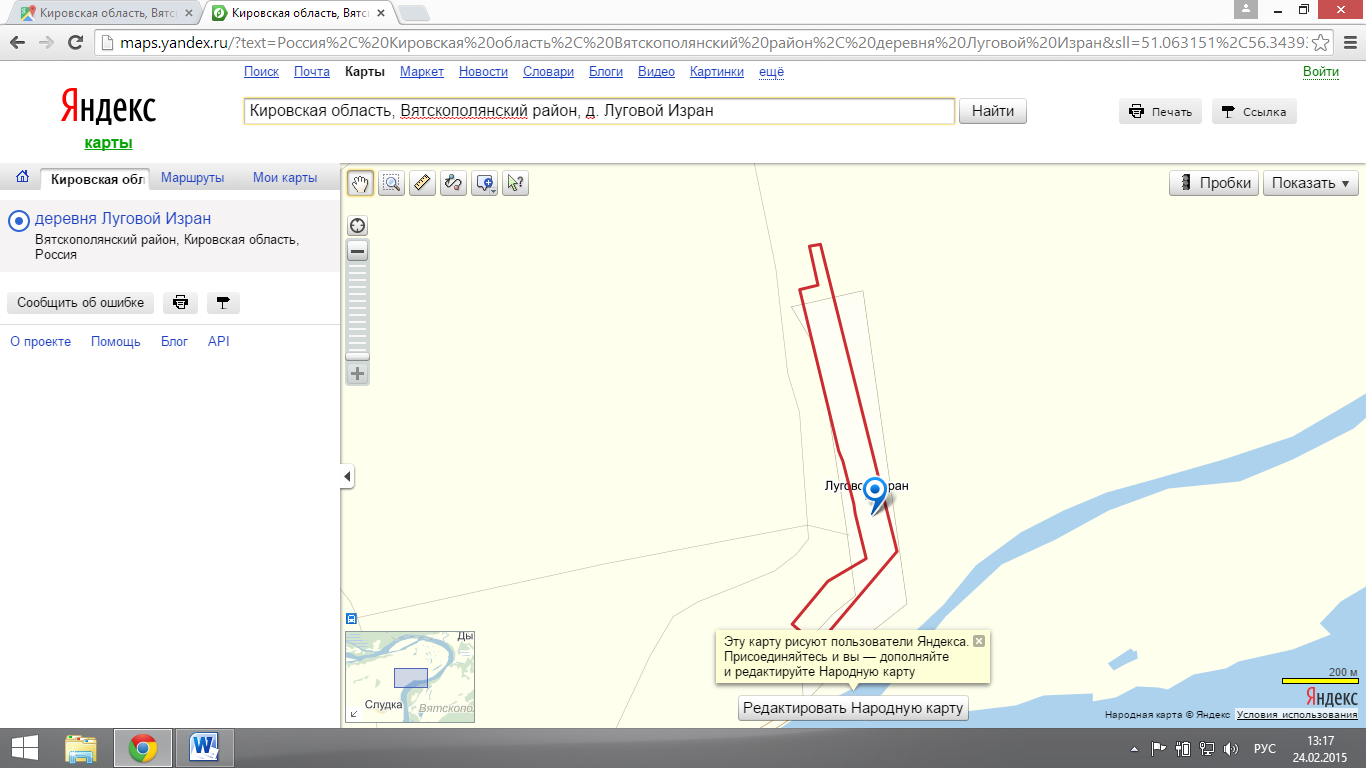This screenshot has width=1366, height=768.
Task: Select the hand pan tool
Action: coord(360,183)
